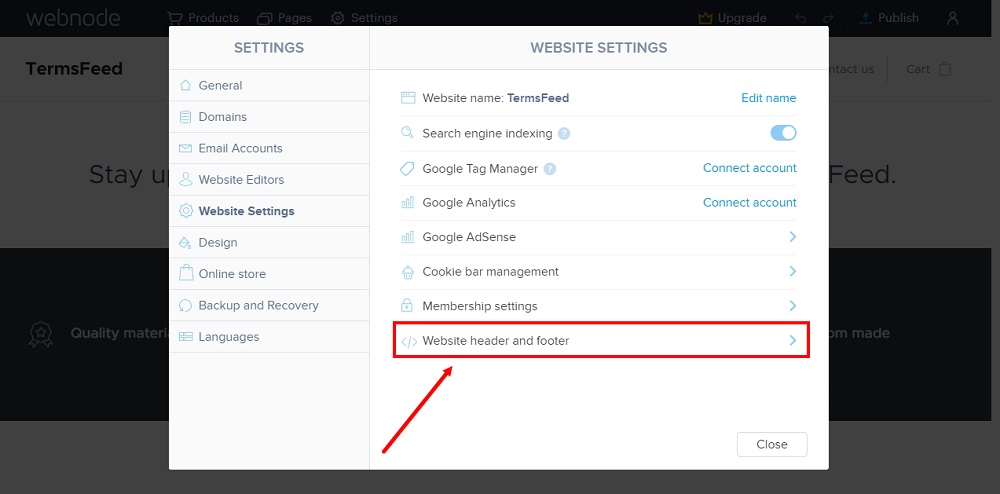Click the code brackets icon for header/footer
The width and height of the screenshot is (1000, 494).
[x=409, y=341]
